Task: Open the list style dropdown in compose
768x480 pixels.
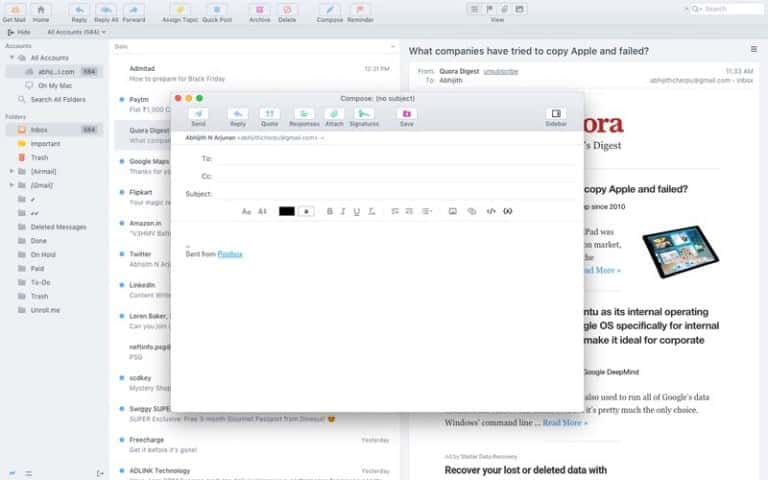Action: click(427, 212)
